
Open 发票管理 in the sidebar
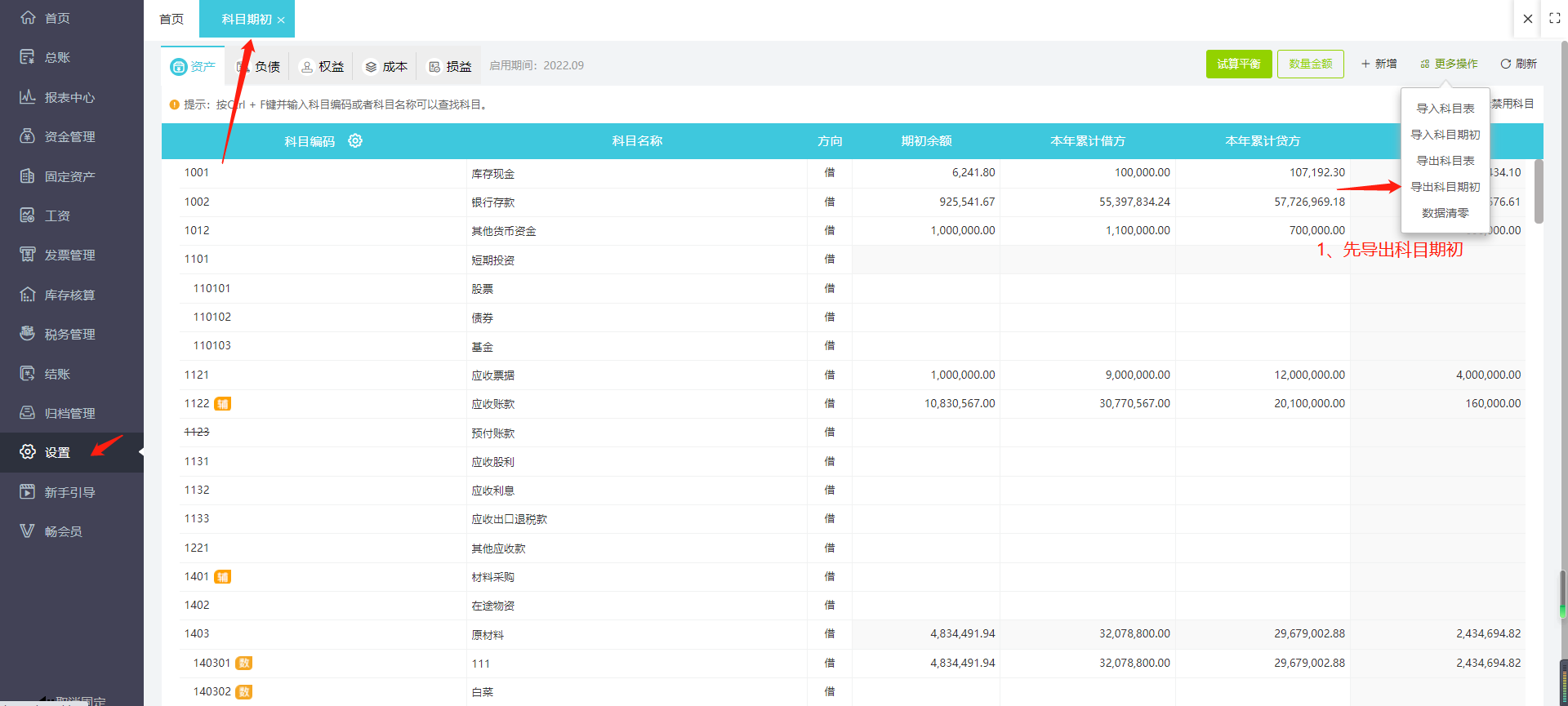click(69, 255)
